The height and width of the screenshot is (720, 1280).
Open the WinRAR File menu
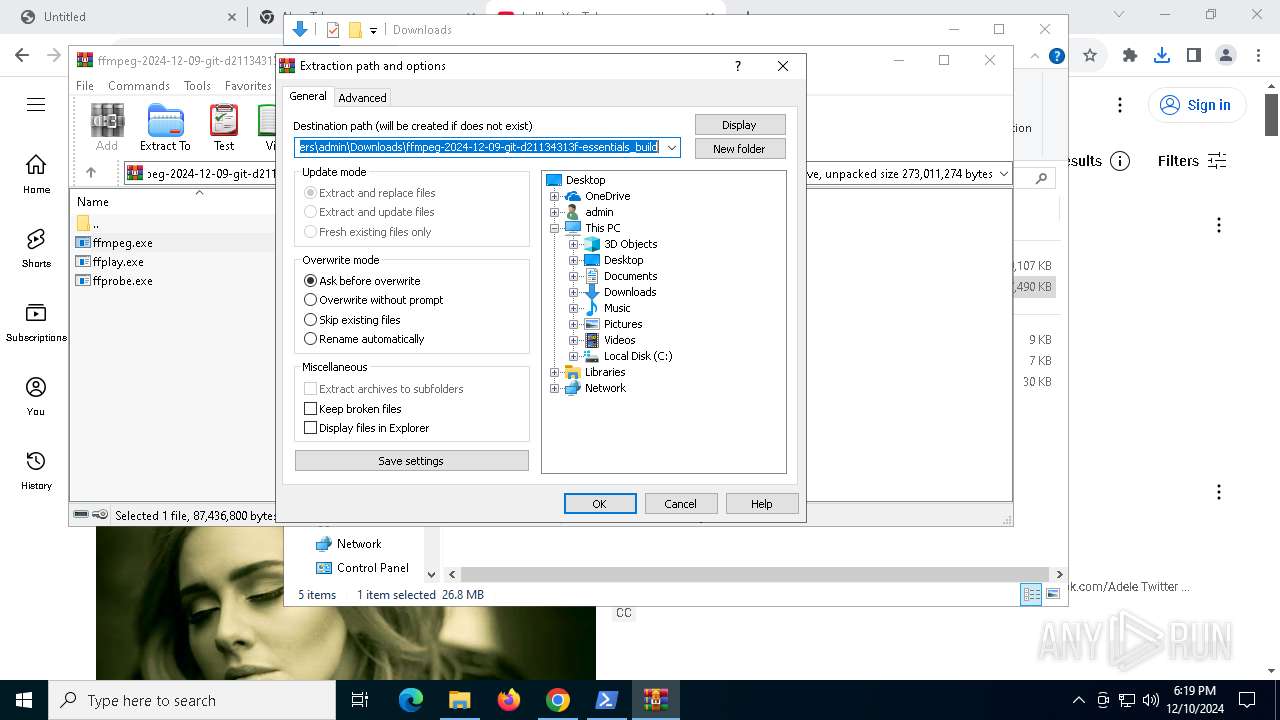(x=85, y=86)
